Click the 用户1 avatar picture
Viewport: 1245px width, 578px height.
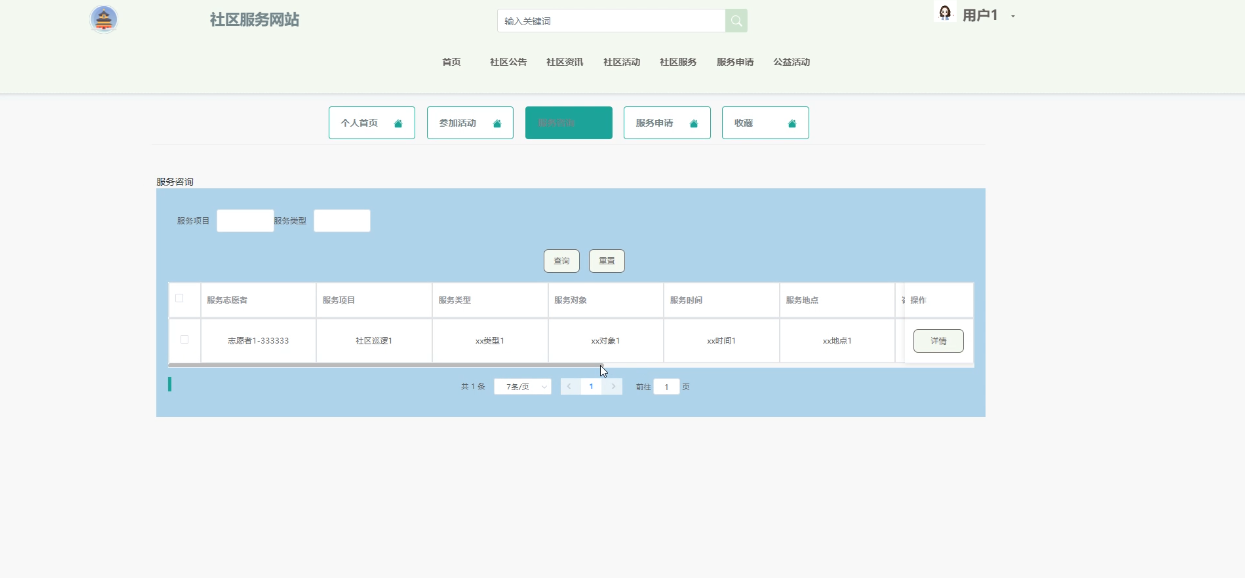(945, 13)
